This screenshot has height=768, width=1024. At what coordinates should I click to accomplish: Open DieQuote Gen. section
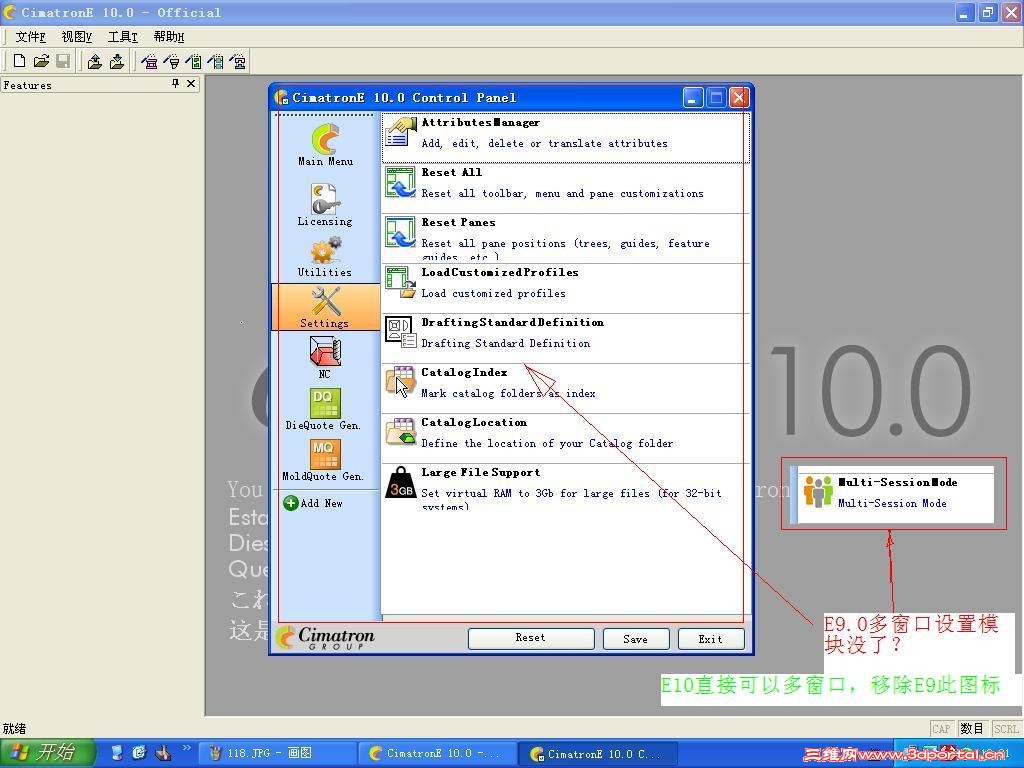[x=324, y=409]
